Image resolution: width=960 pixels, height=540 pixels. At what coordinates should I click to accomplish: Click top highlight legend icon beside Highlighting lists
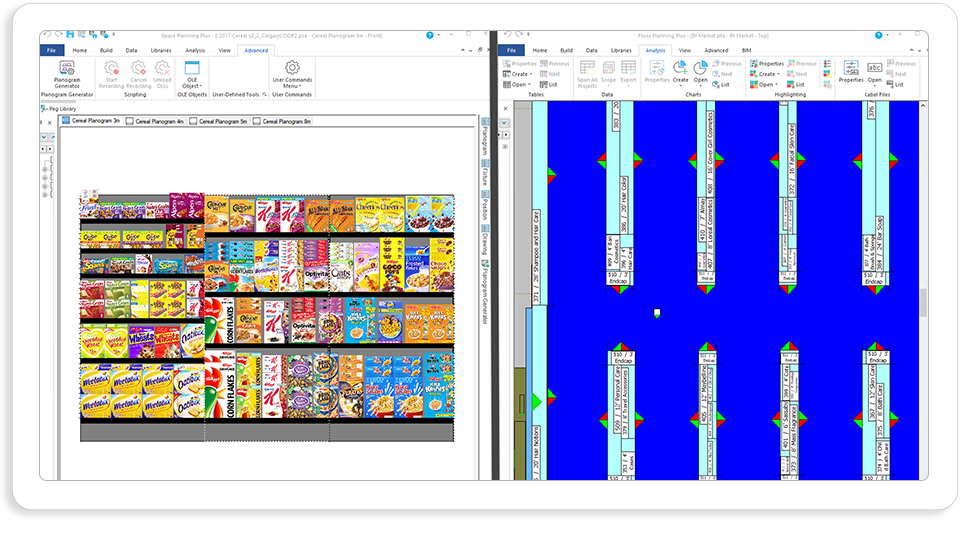[828, 64]
